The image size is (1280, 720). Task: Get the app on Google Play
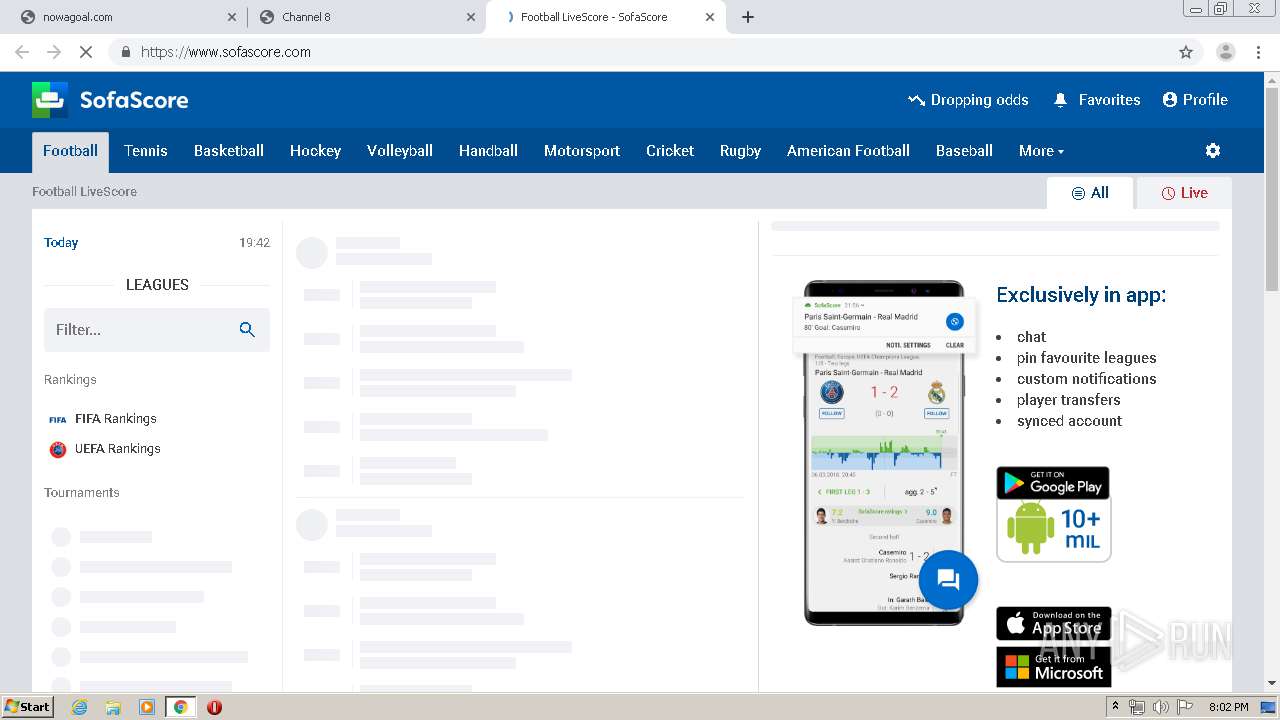pyautogui.click(x=1053, y=483)
